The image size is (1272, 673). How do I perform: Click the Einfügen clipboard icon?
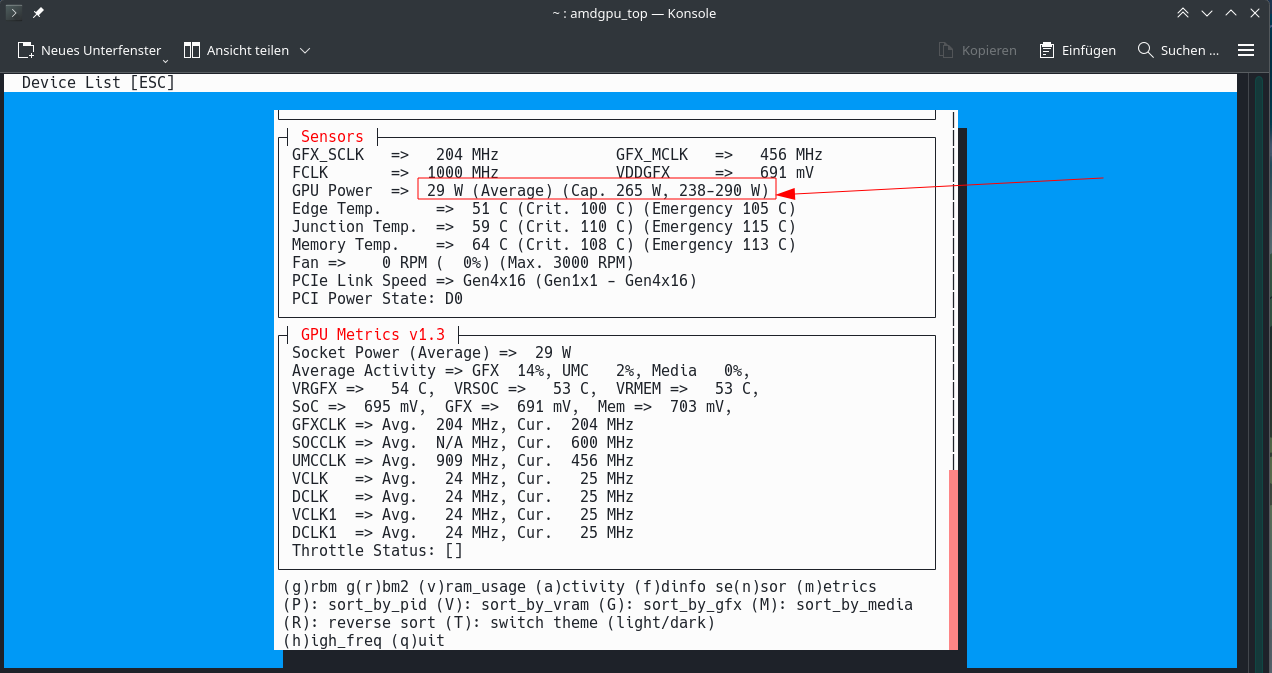click(x=1047, y=50)
